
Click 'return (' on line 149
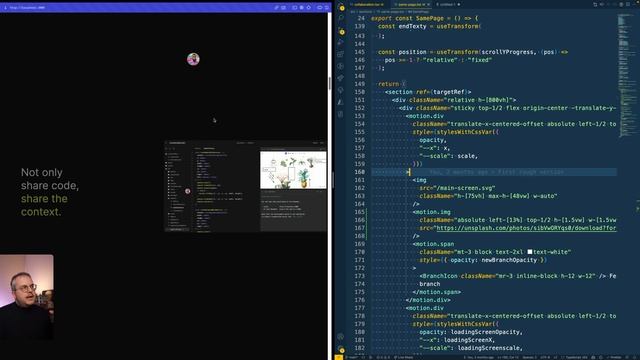392,84
